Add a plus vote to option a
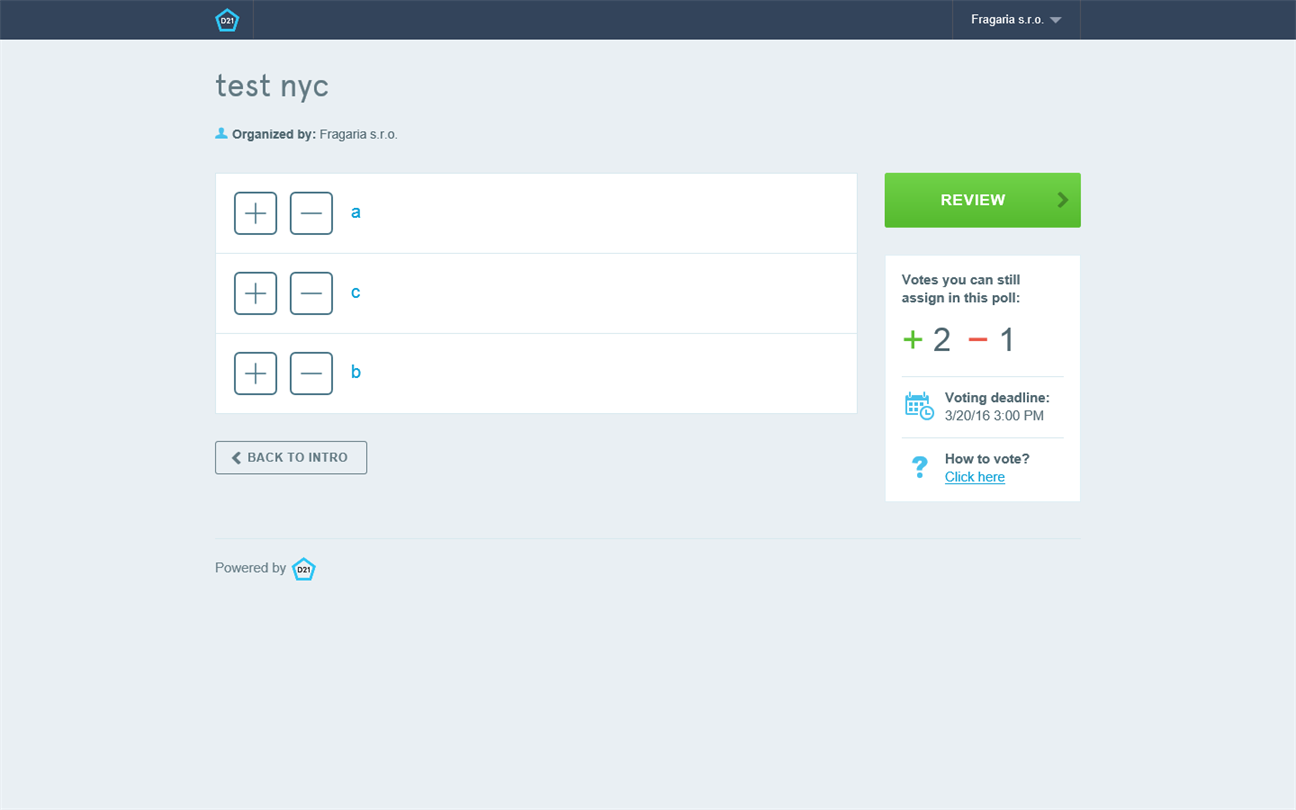The width and height of the screenshot is (1296, 810). pos(255,213)
